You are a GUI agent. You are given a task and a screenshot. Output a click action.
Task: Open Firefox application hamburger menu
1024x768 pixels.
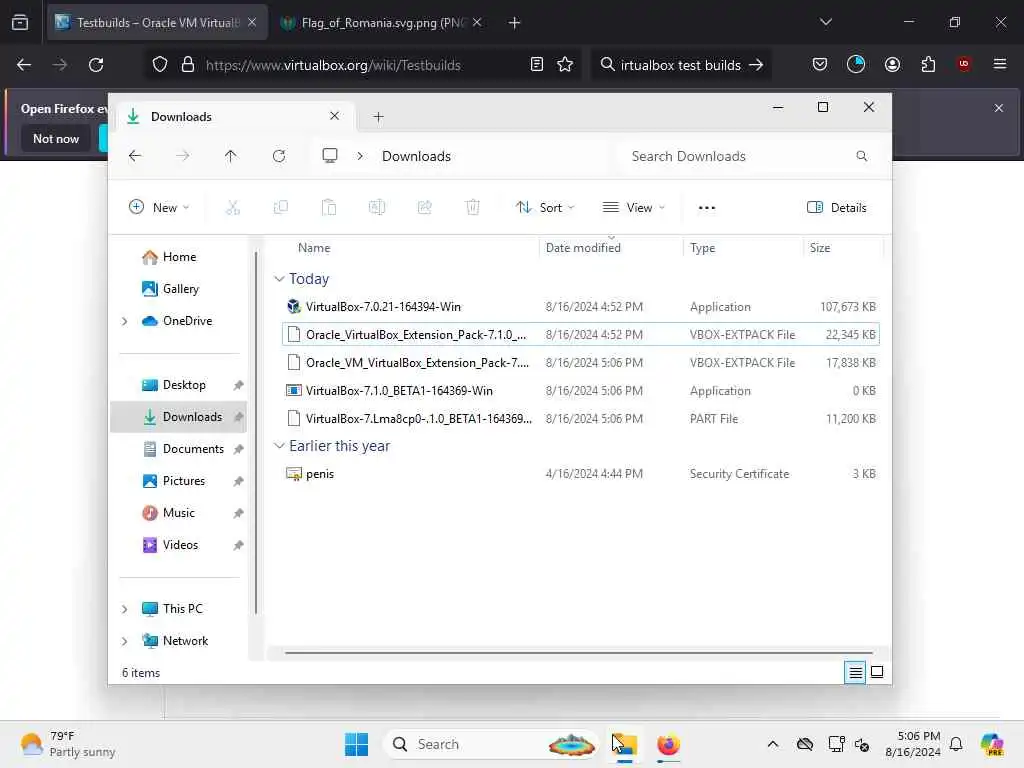tap(1000, 64)
